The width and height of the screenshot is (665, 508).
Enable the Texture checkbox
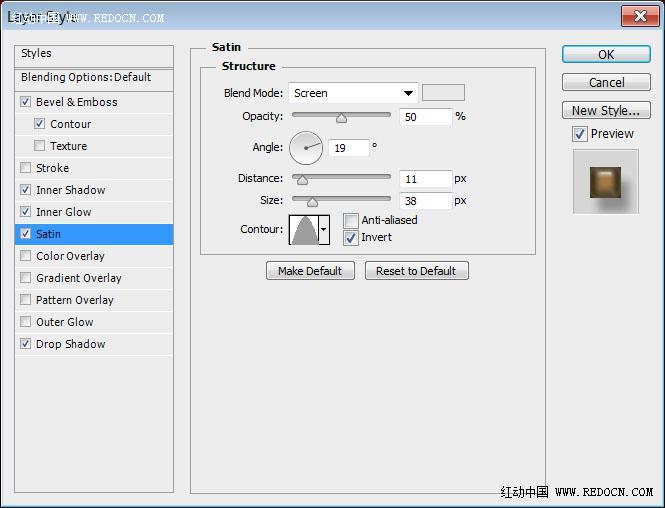39,146
